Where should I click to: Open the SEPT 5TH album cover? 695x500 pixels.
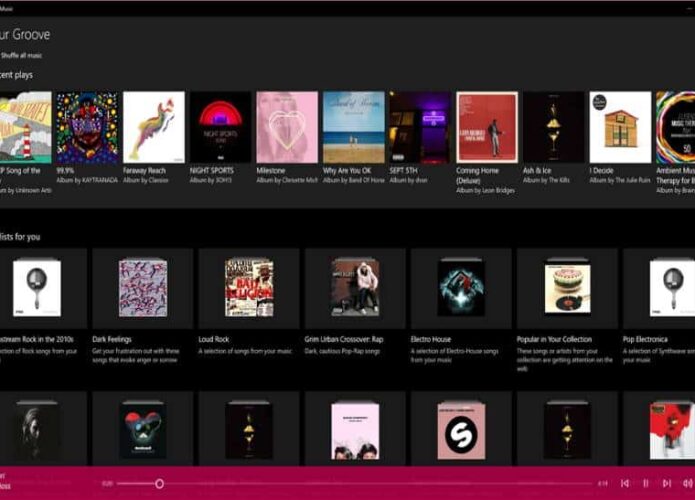(x=420, y=127)
